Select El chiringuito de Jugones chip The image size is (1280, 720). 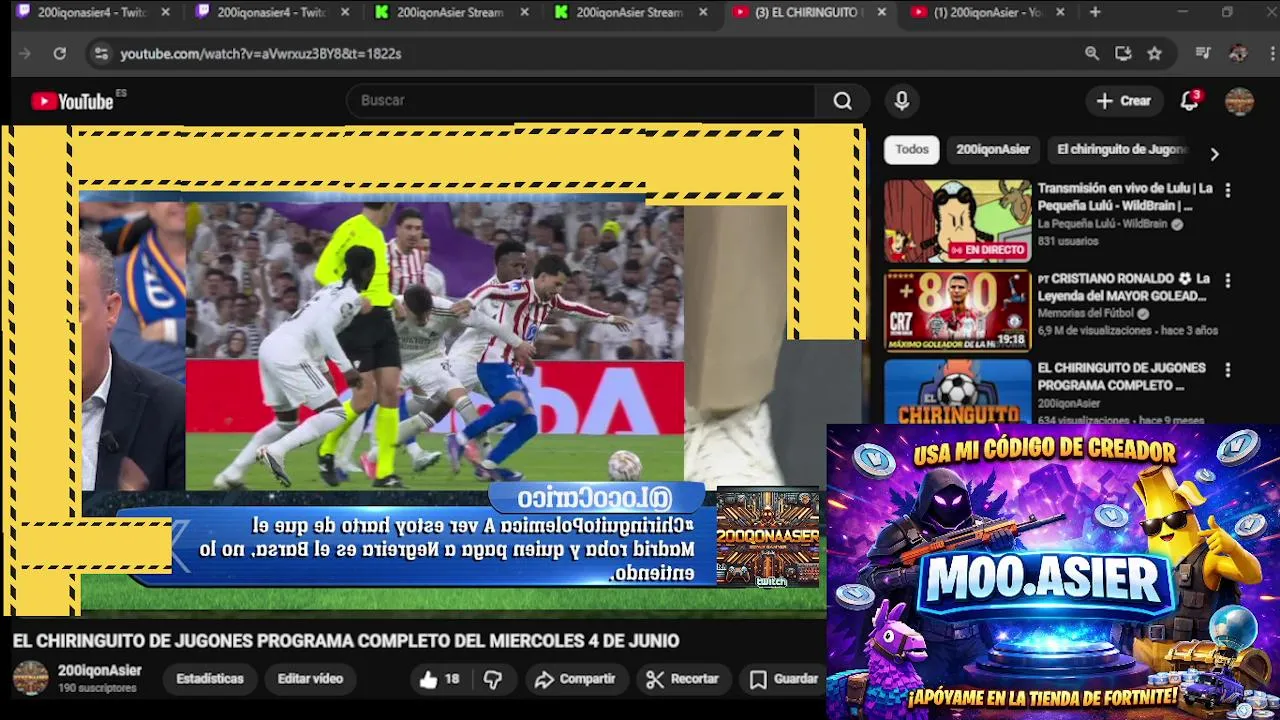coord(1121,149)
